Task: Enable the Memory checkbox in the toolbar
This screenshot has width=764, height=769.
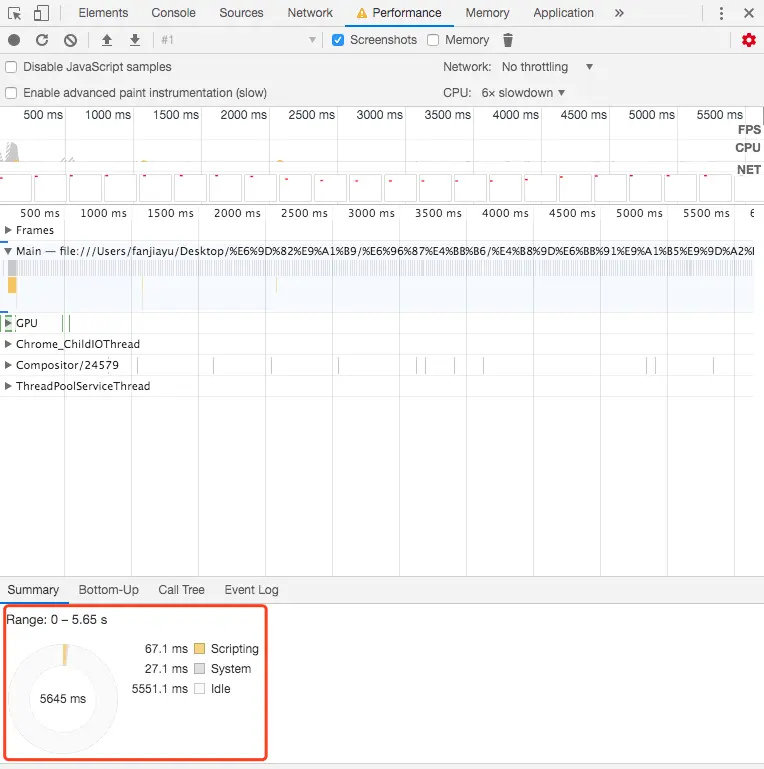Action: pos(433,40)
